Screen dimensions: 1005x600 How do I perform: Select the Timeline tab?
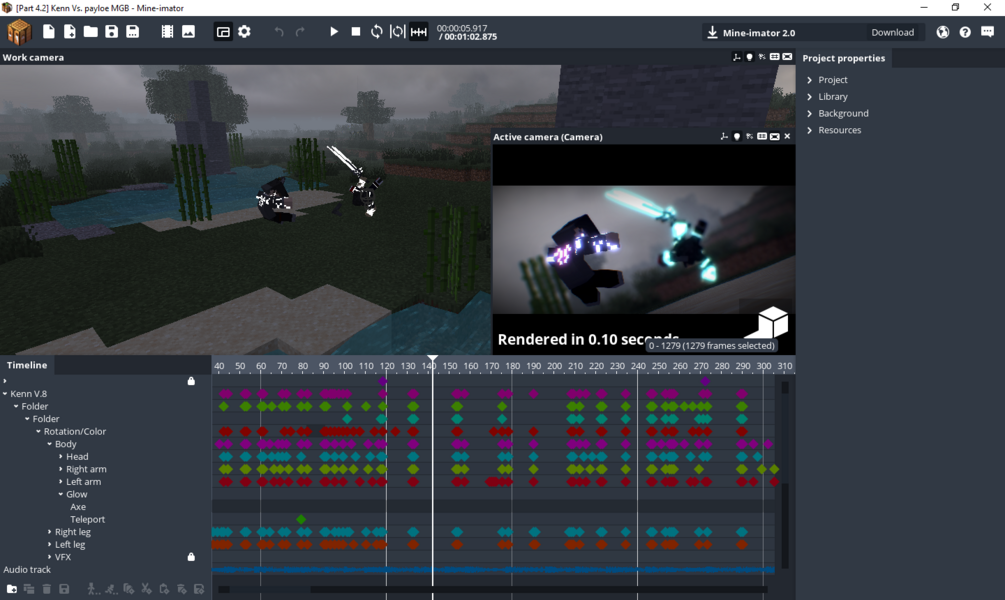[27, 365]
